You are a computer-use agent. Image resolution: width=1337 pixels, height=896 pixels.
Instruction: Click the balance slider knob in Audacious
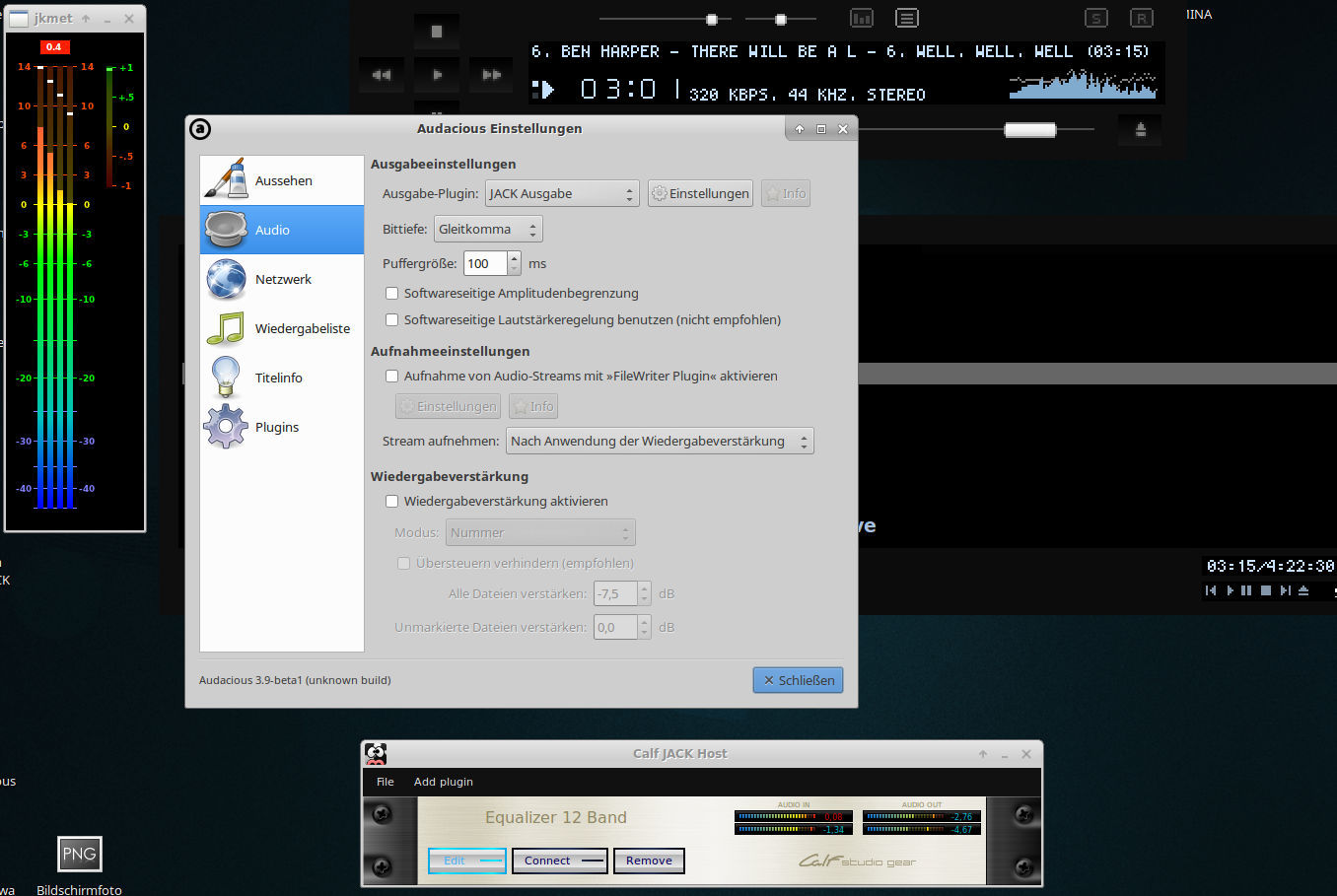click(781, 20)
